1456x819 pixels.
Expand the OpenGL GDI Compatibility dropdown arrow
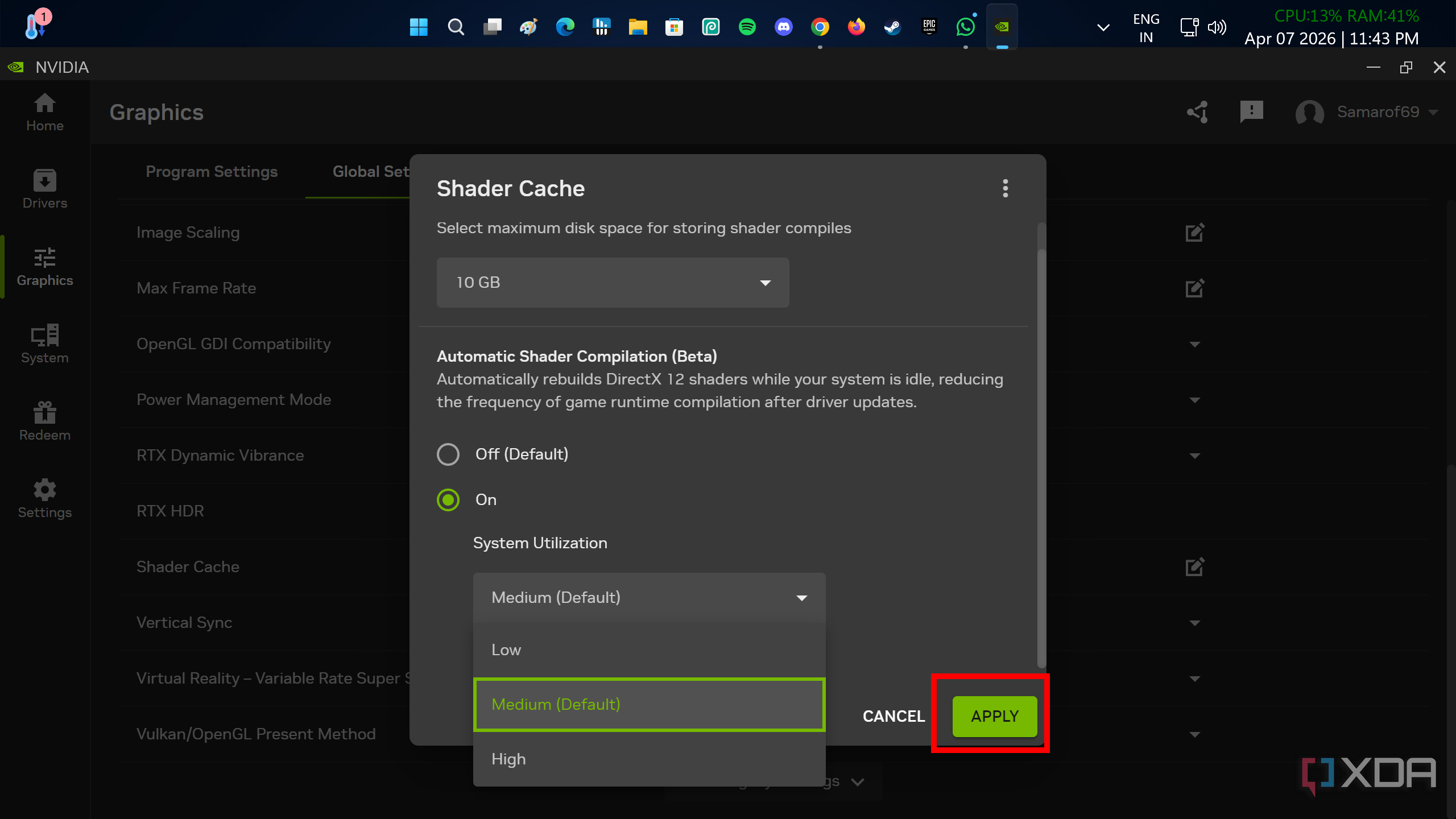click(x=1195, y=344)
